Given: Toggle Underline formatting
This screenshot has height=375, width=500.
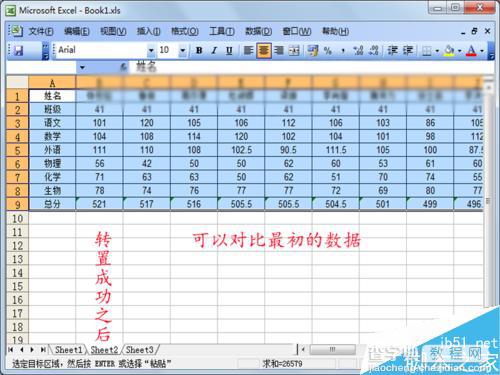Looking at the screenshot, I should 229,51.
